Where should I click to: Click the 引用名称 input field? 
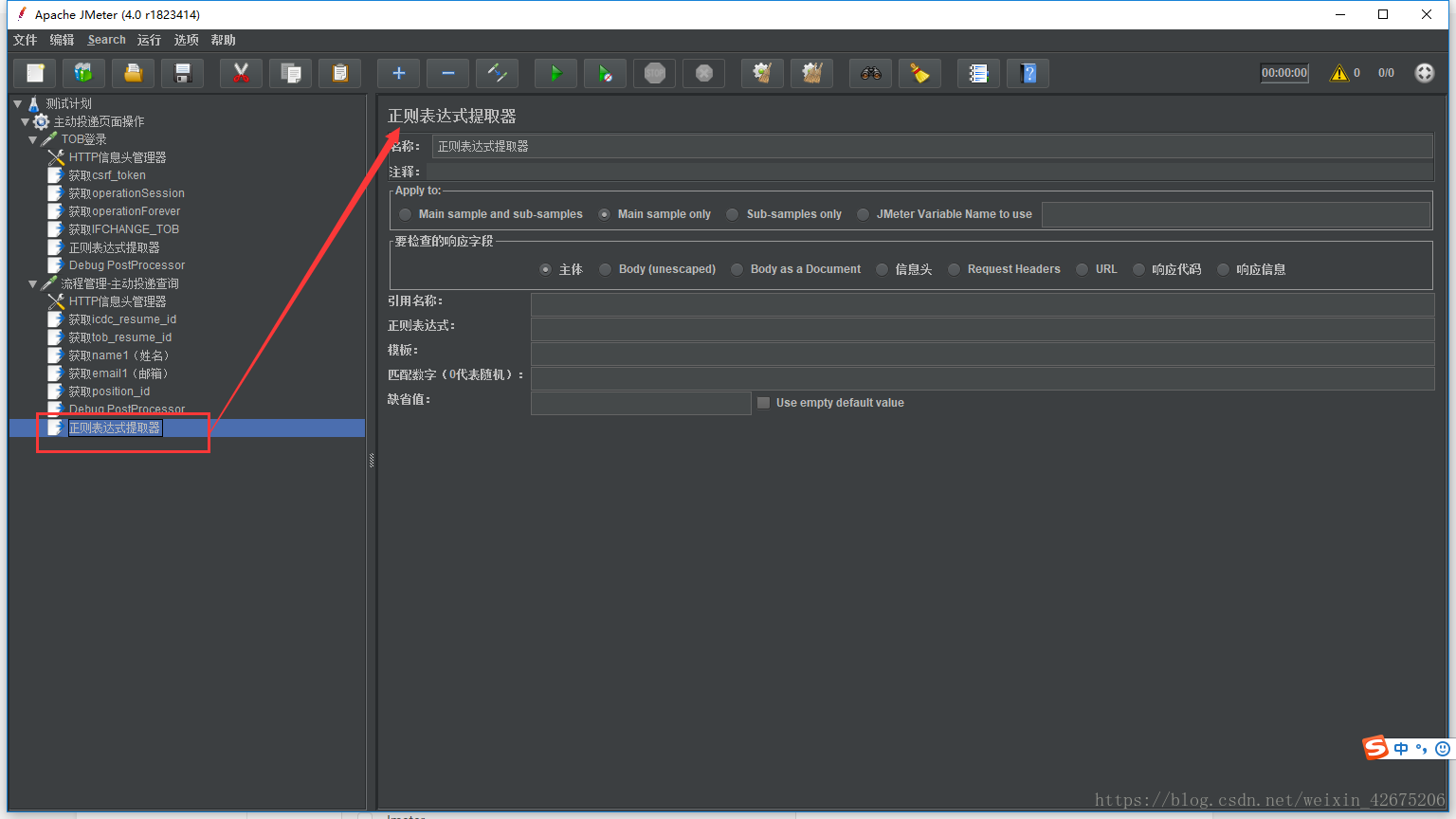(x=982, y=303)
